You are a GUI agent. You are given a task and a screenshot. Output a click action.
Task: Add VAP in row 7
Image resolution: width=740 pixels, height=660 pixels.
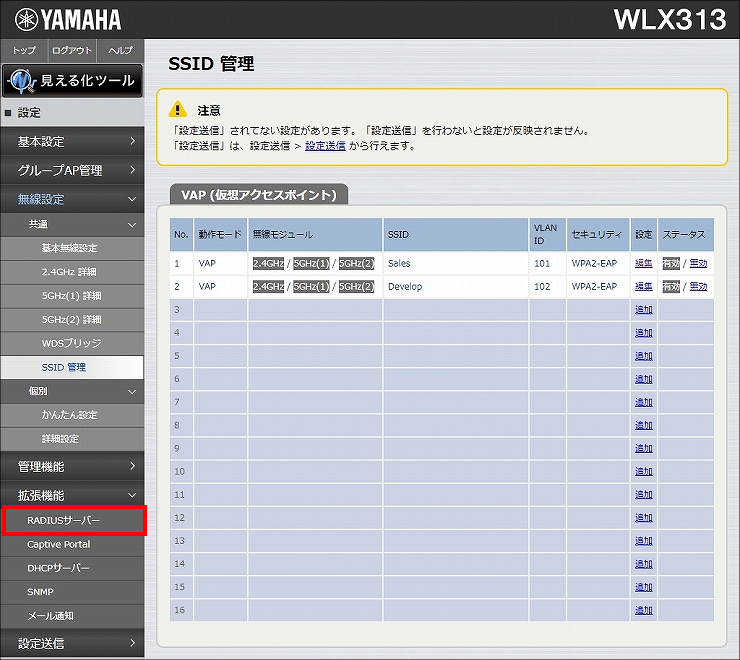tap(643, 402)
